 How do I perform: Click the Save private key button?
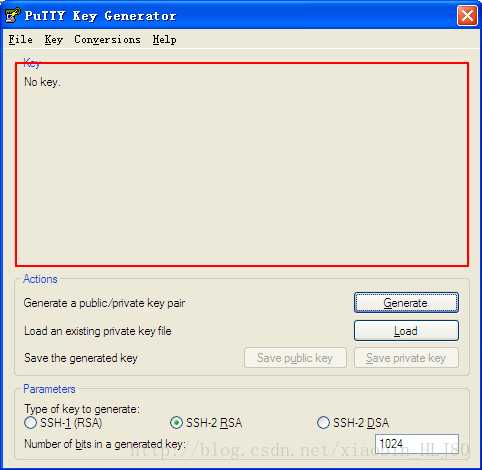click(x=406, y=358)
